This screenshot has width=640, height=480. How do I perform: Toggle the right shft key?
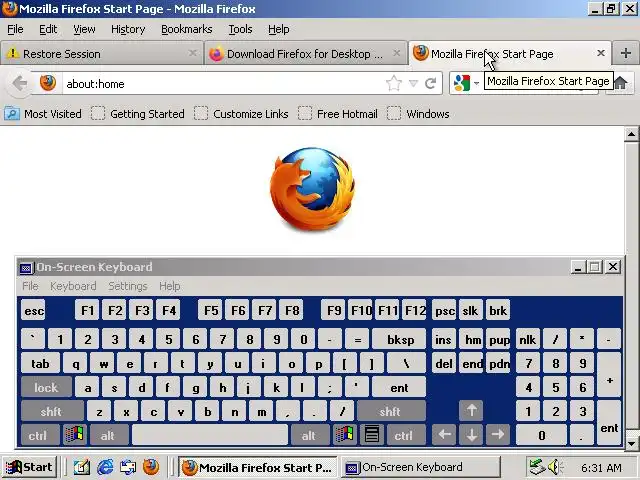(x=391, y=411)
